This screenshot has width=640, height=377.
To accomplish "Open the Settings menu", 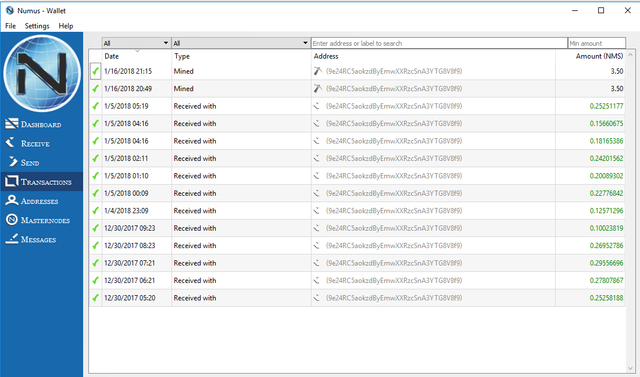I will tap(37, 26).
